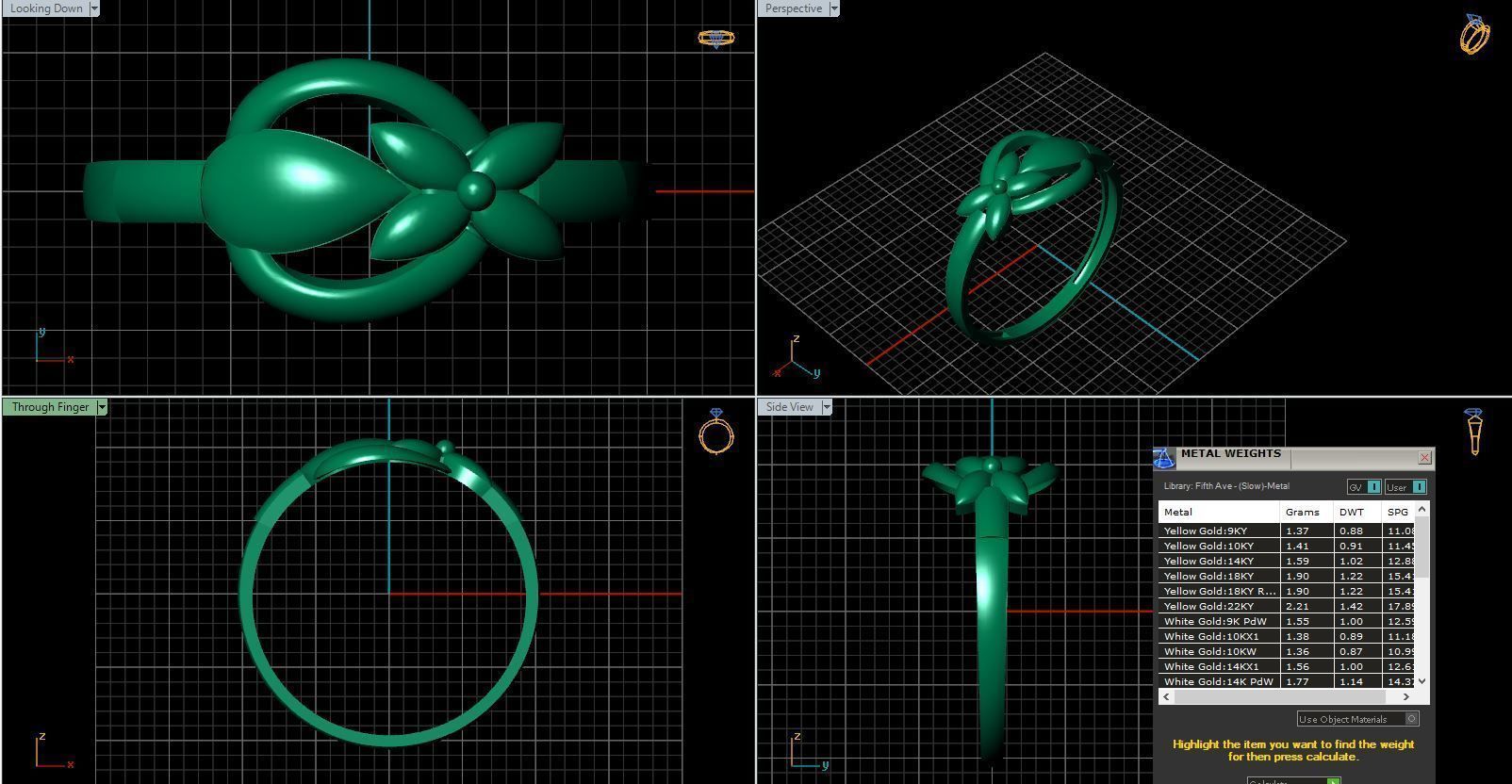Click the vertical scrollbar thumb in metal list
The image size is (1512, 784).
coord(1422,547)
